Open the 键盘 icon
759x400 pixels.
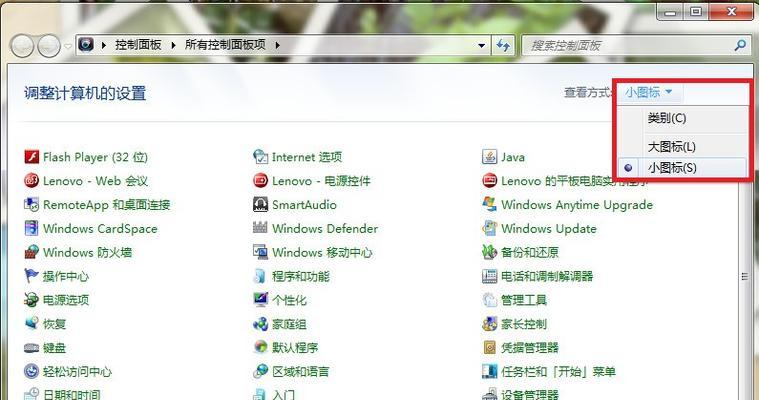31,348
